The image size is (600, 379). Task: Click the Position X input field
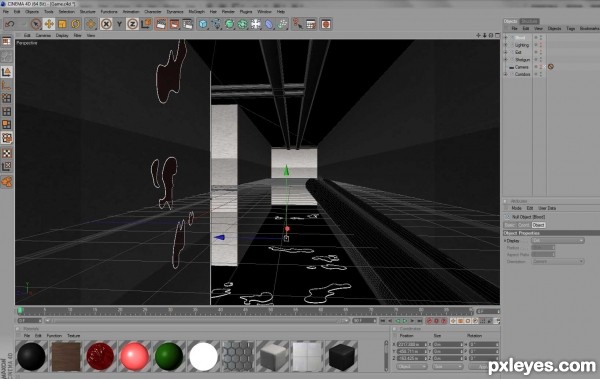click(x=412, y=344)
